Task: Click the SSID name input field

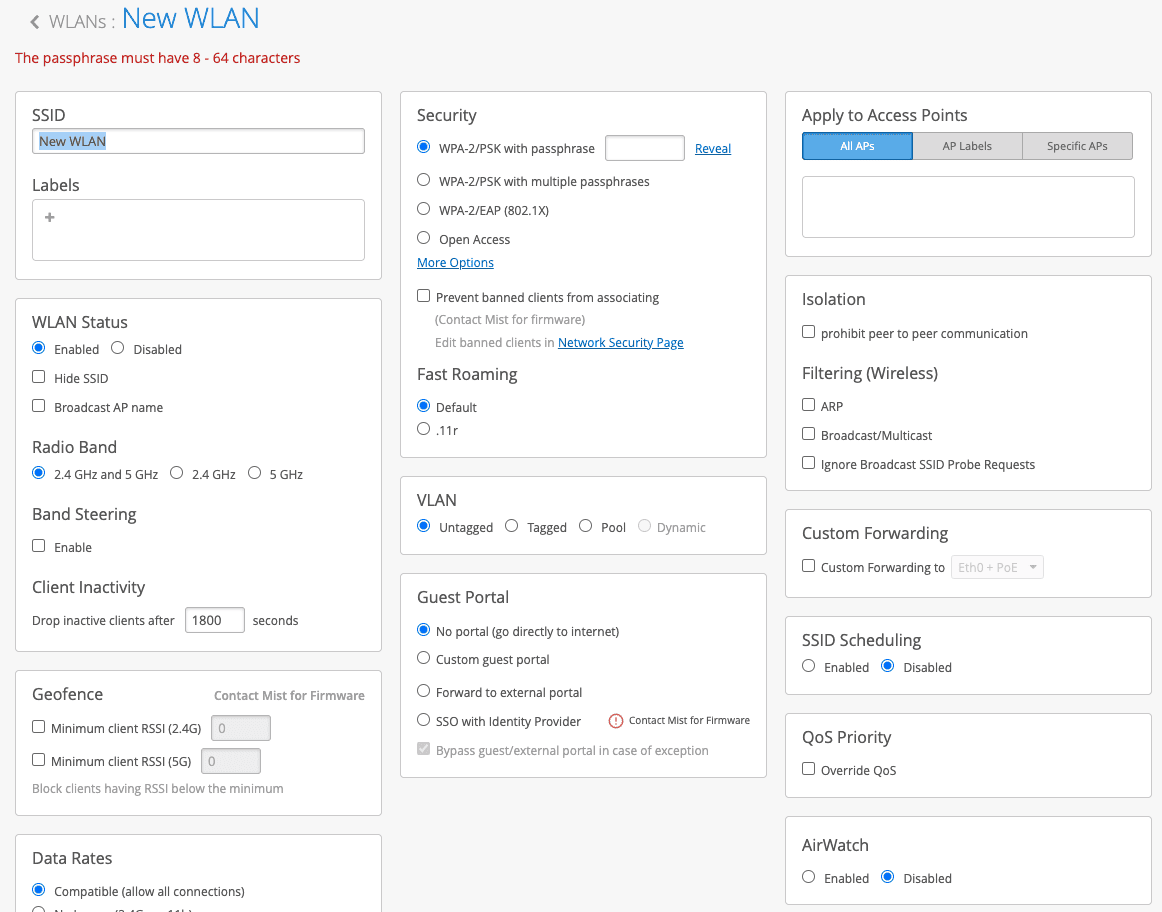Action: (198, 141)
